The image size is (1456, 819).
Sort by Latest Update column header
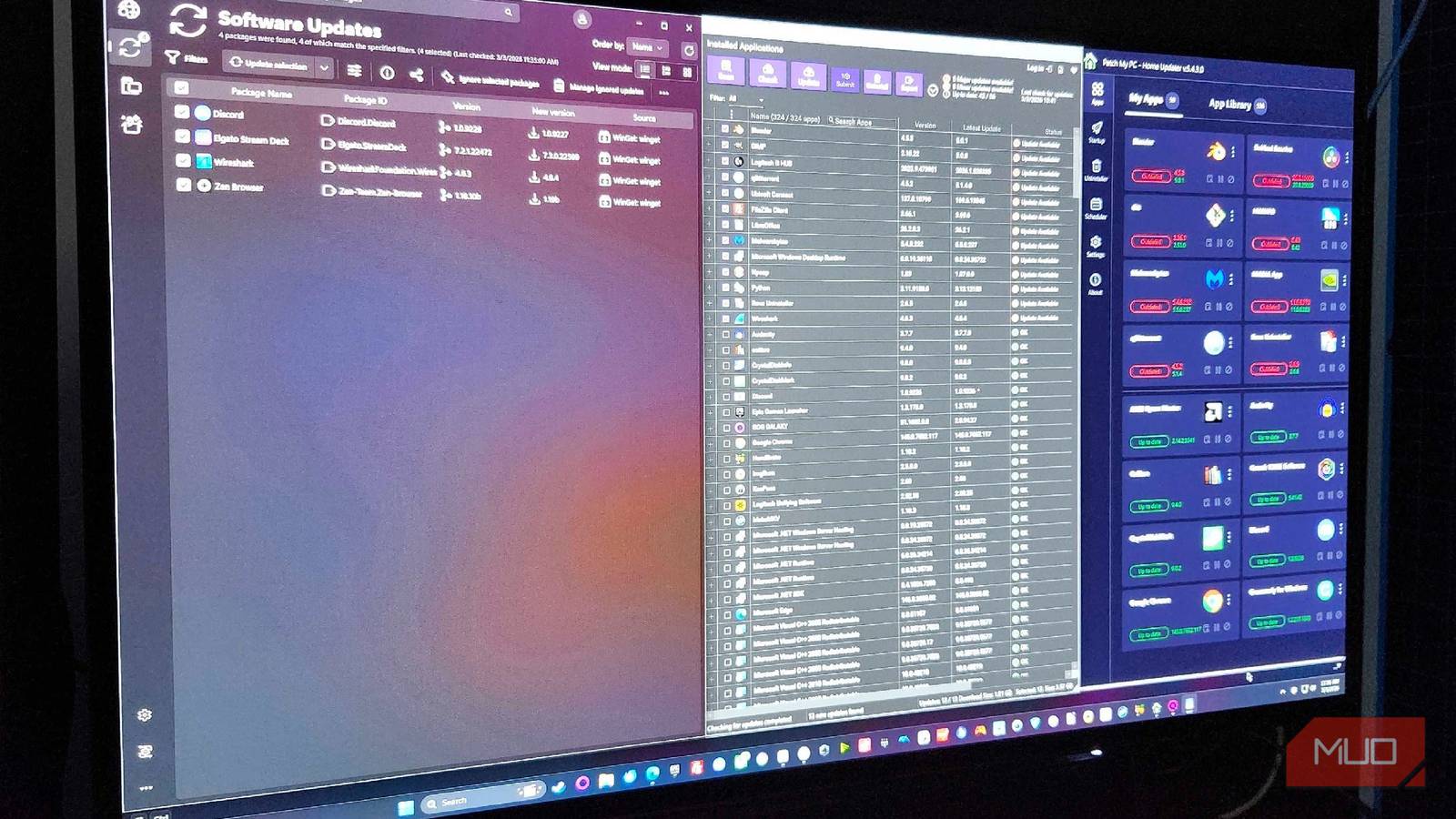pyautogui.click(x=981, y=128)
